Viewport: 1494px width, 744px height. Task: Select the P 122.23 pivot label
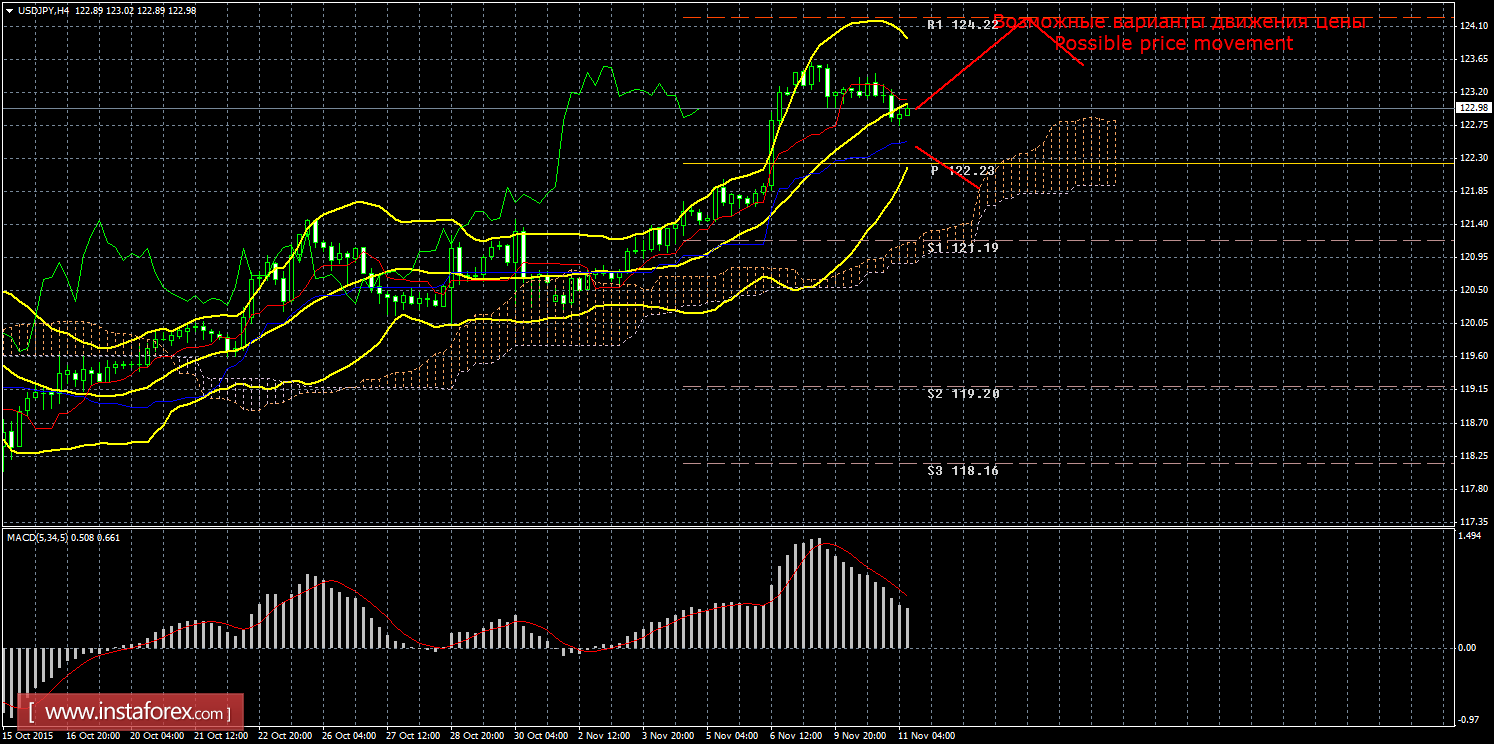pos(962,171)
